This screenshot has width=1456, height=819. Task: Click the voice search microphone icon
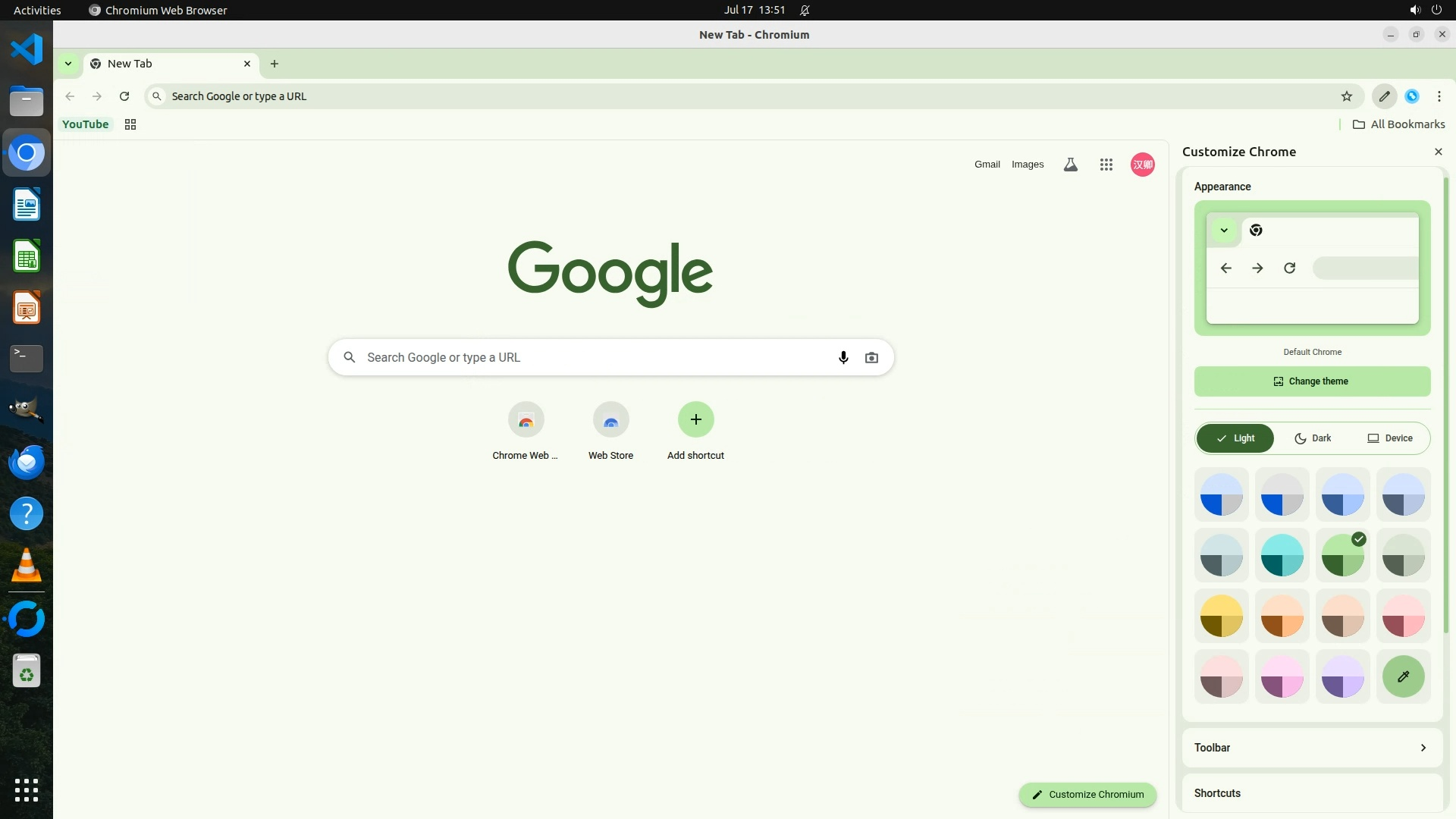[x=843, y=357]
